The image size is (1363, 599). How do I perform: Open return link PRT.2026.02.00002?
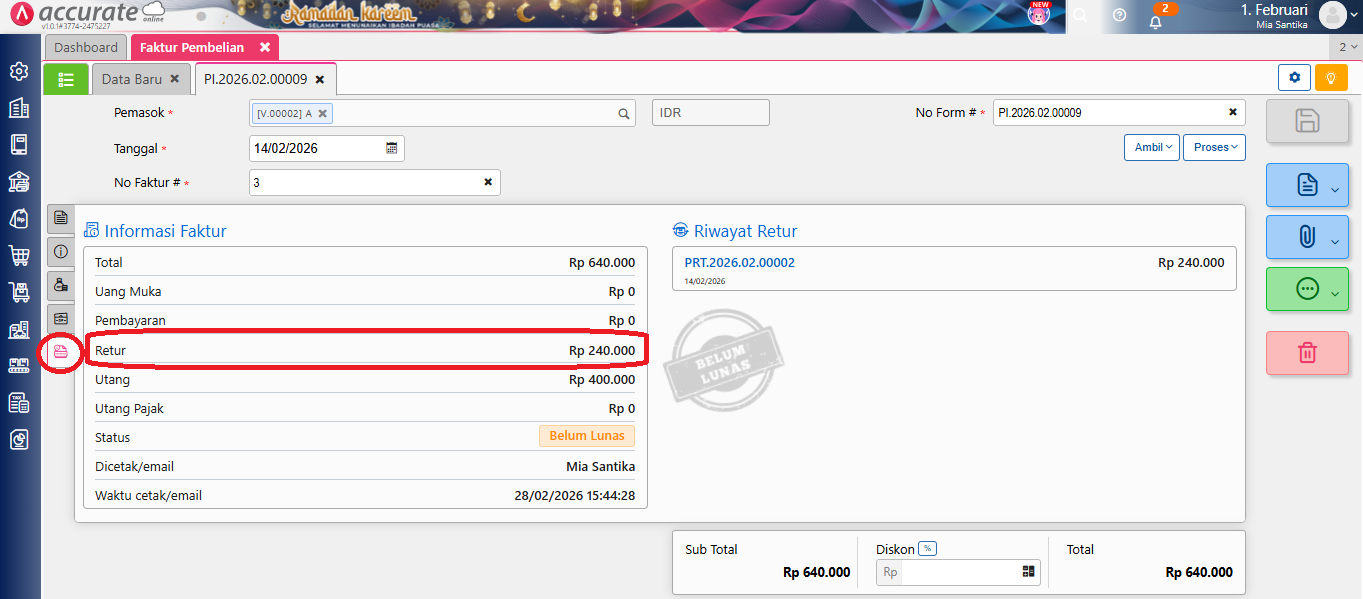click(739, 263)
